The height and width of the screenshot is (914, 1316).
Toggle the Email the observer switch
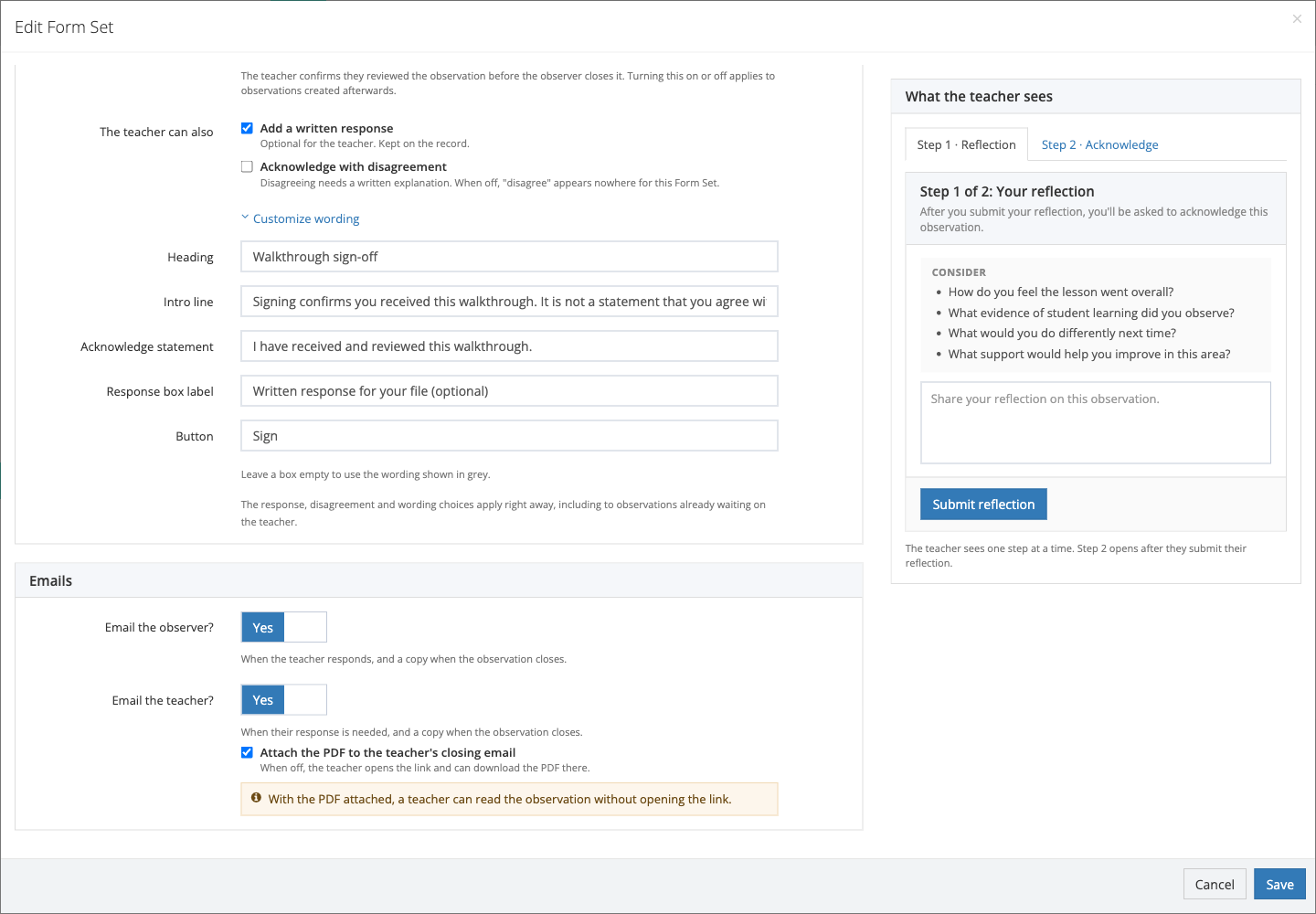[284, 627]
